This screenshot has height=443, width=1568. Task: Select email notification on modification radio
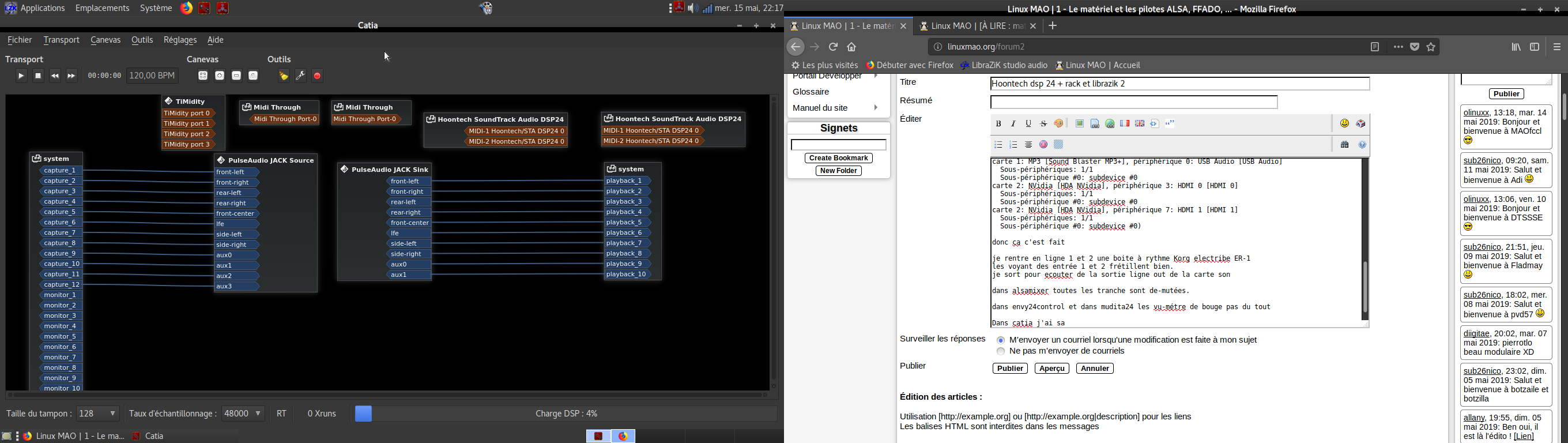pos(1001,340)
